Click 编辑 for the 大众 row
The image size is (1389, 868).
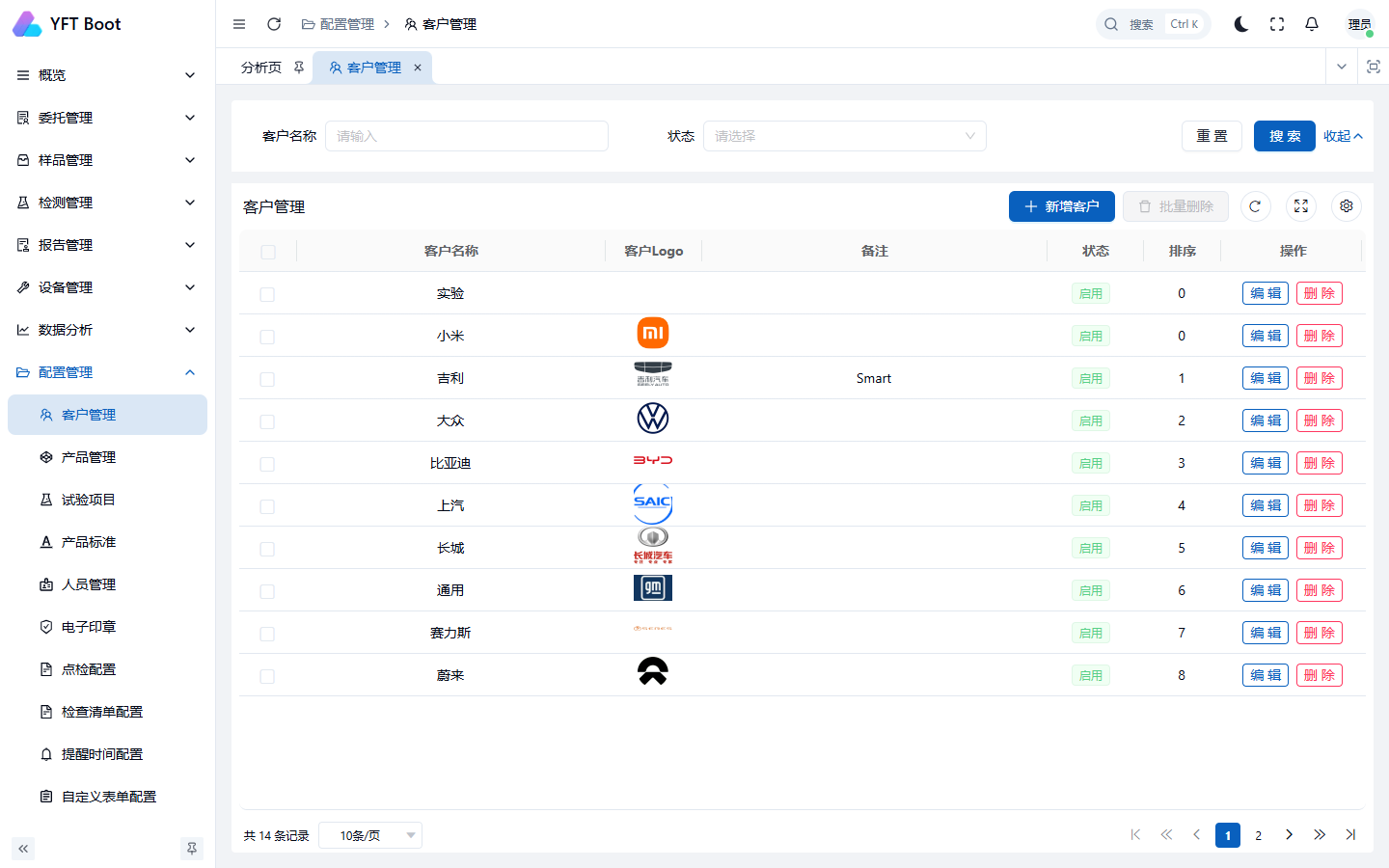[x=1266, y=420]
